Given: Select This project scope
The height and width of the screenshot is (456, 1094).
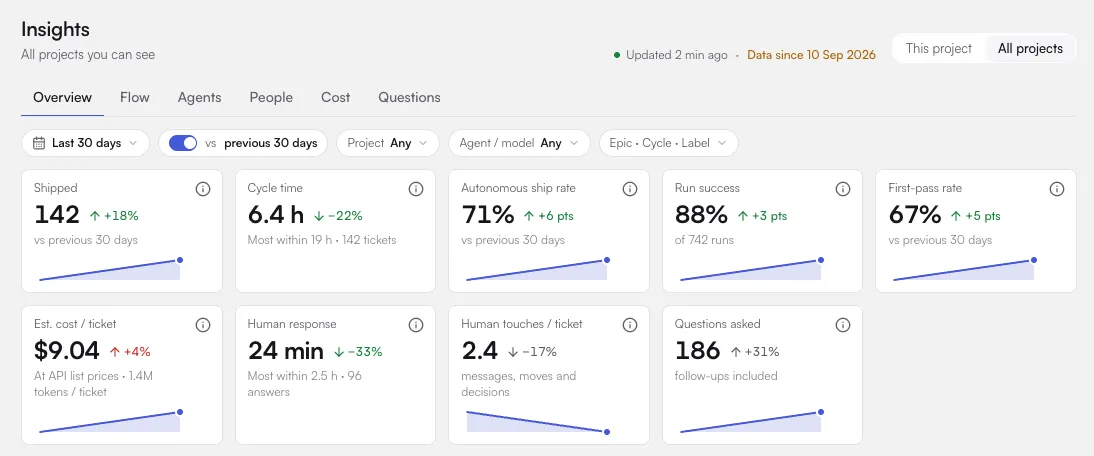Looking at the screenshot, I should pos(938,49).
